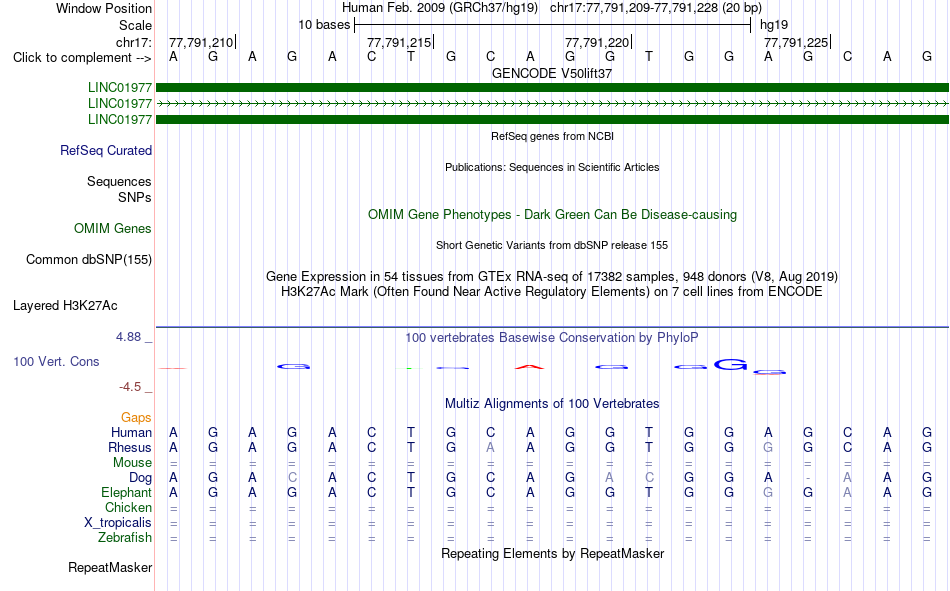The height and width of the screenshot is (591, 950).
Task: Open 'Publications: Sequences in Scientific Articles' track title
Action: click(x=552, y=167)
